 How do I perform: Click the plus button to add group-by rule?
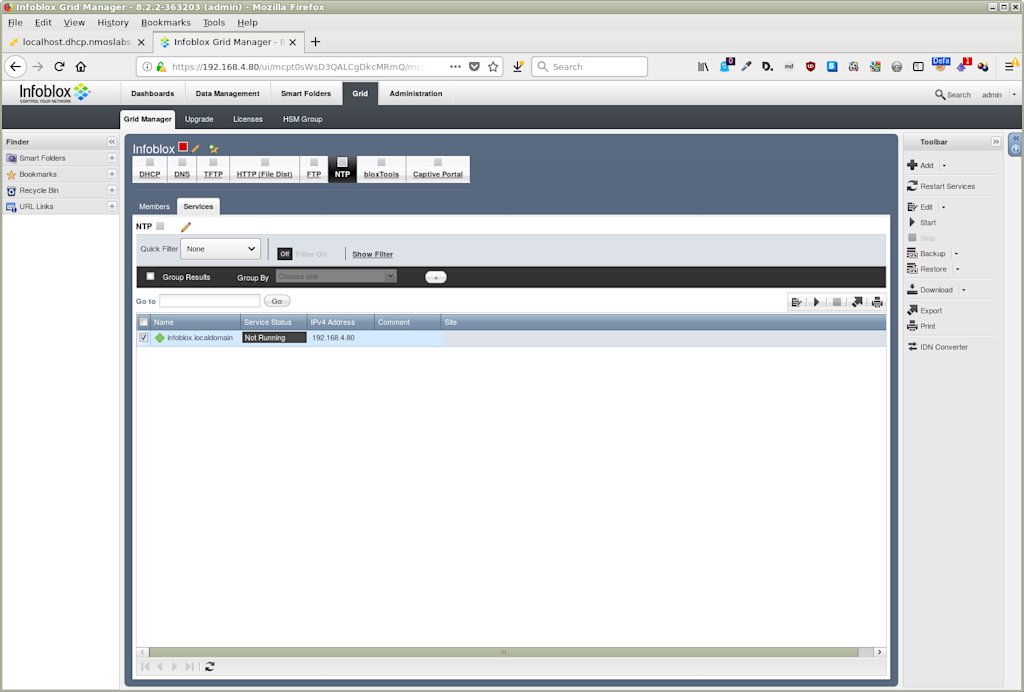coord(436,277)
